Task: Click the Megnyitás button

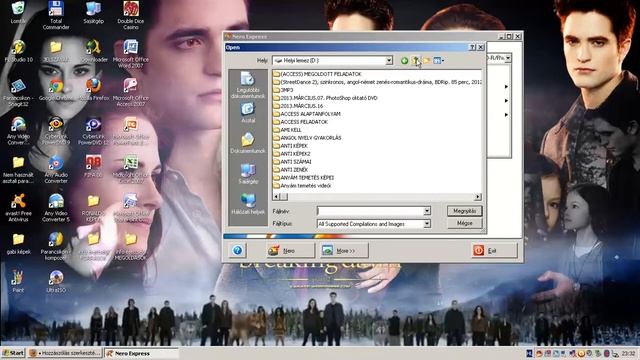Action: coord(464,211)
